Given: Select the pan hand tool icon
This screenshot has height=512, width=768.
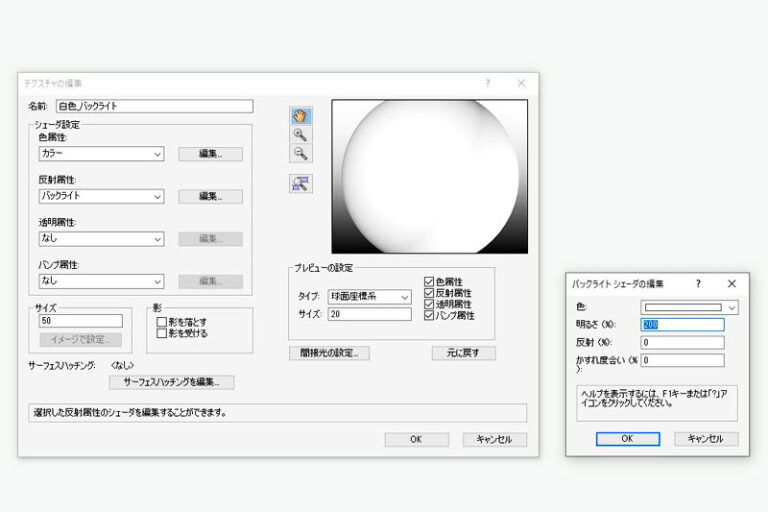Looking at the screenshot, I should [300, 116].
